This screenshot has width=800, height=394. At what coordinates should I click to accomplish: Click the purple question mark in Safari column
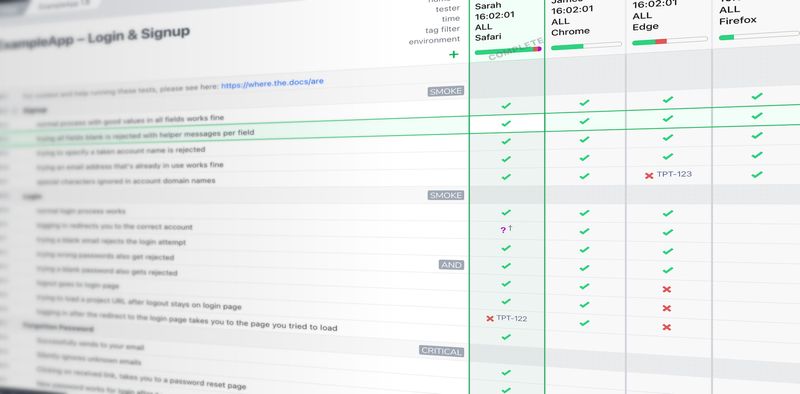pyautogui.click(x=503, y=230)
